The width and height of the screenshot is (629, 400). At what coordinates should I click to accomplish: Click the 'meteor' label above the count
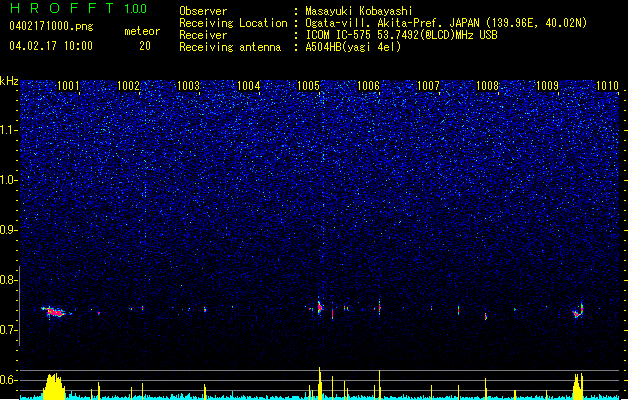pyautogui.click(x=142, y=31)
